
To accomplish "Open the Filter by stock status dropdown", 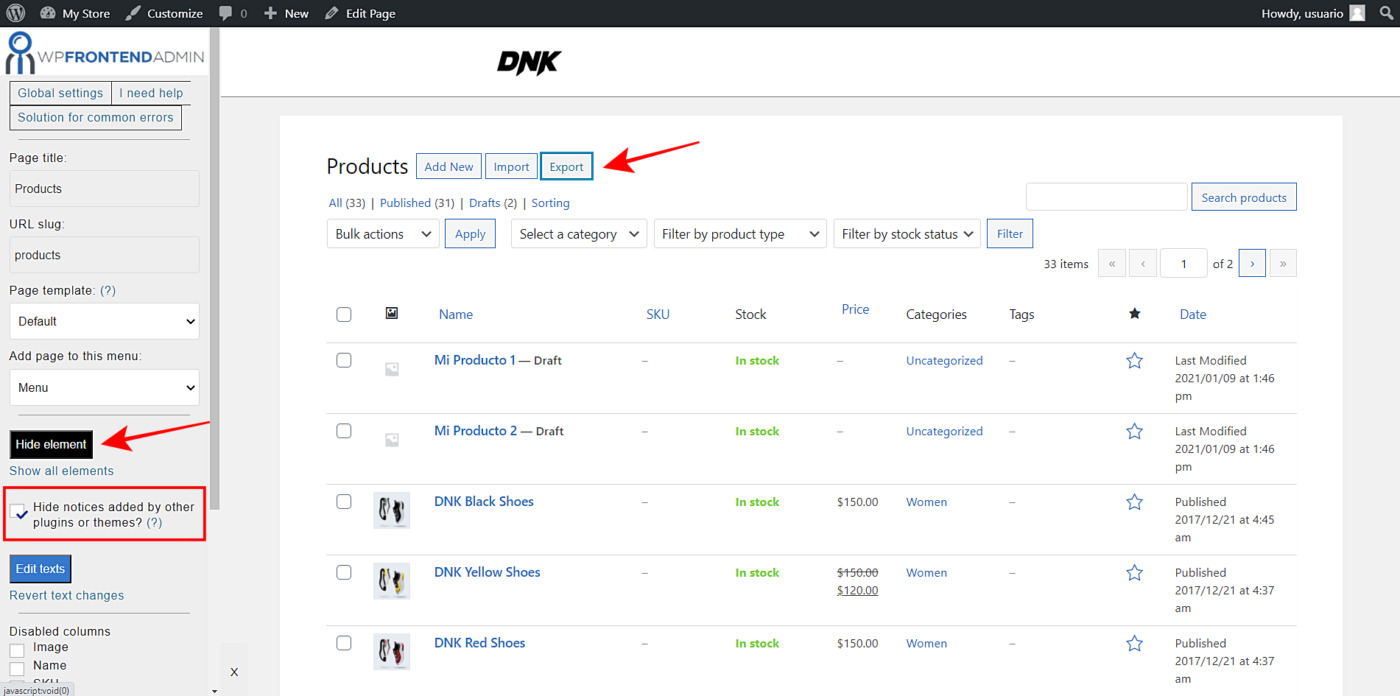I will click(x=907, y=234).
